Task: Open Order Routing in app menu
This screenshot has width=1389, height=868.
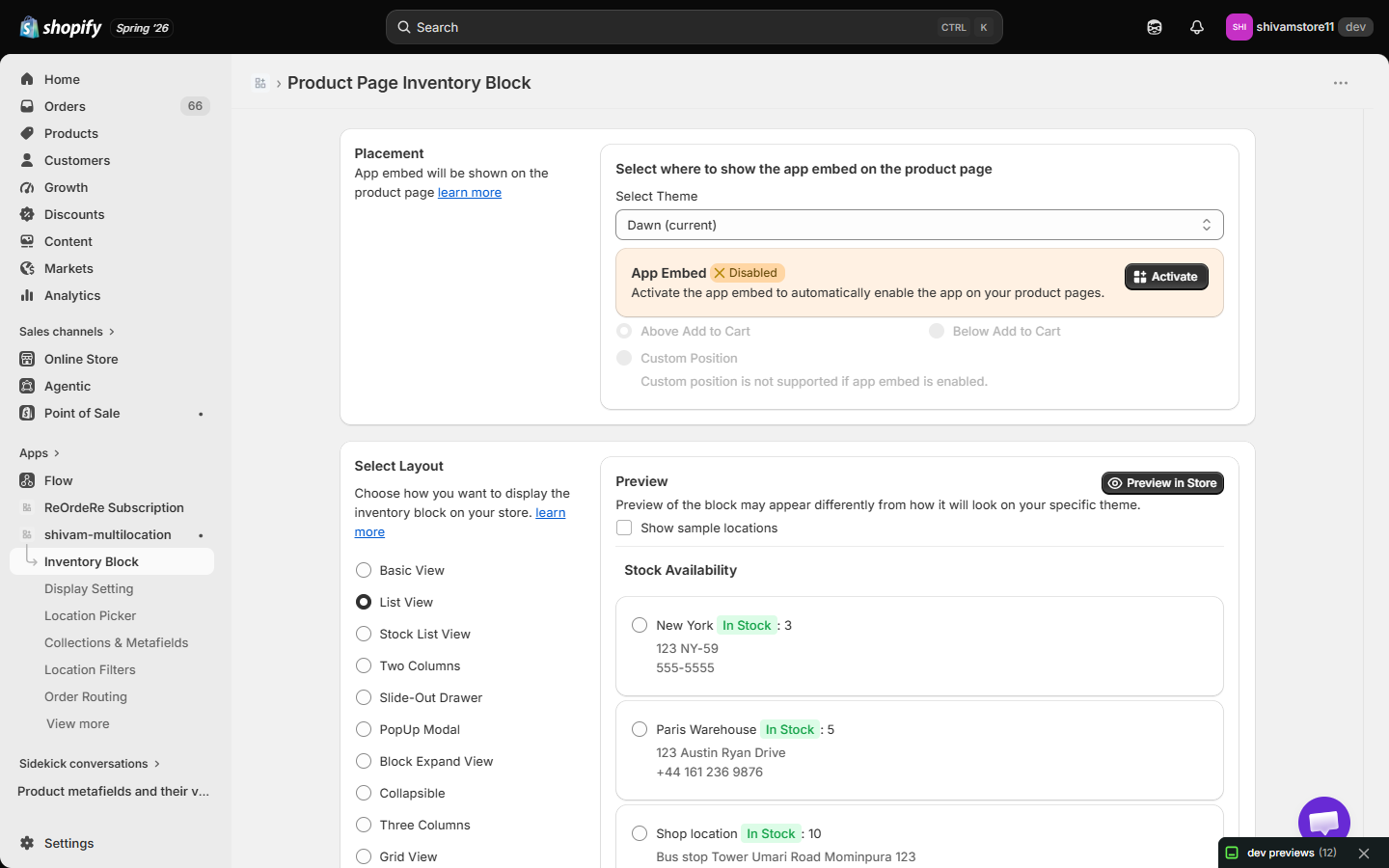Action: (86, 696)
